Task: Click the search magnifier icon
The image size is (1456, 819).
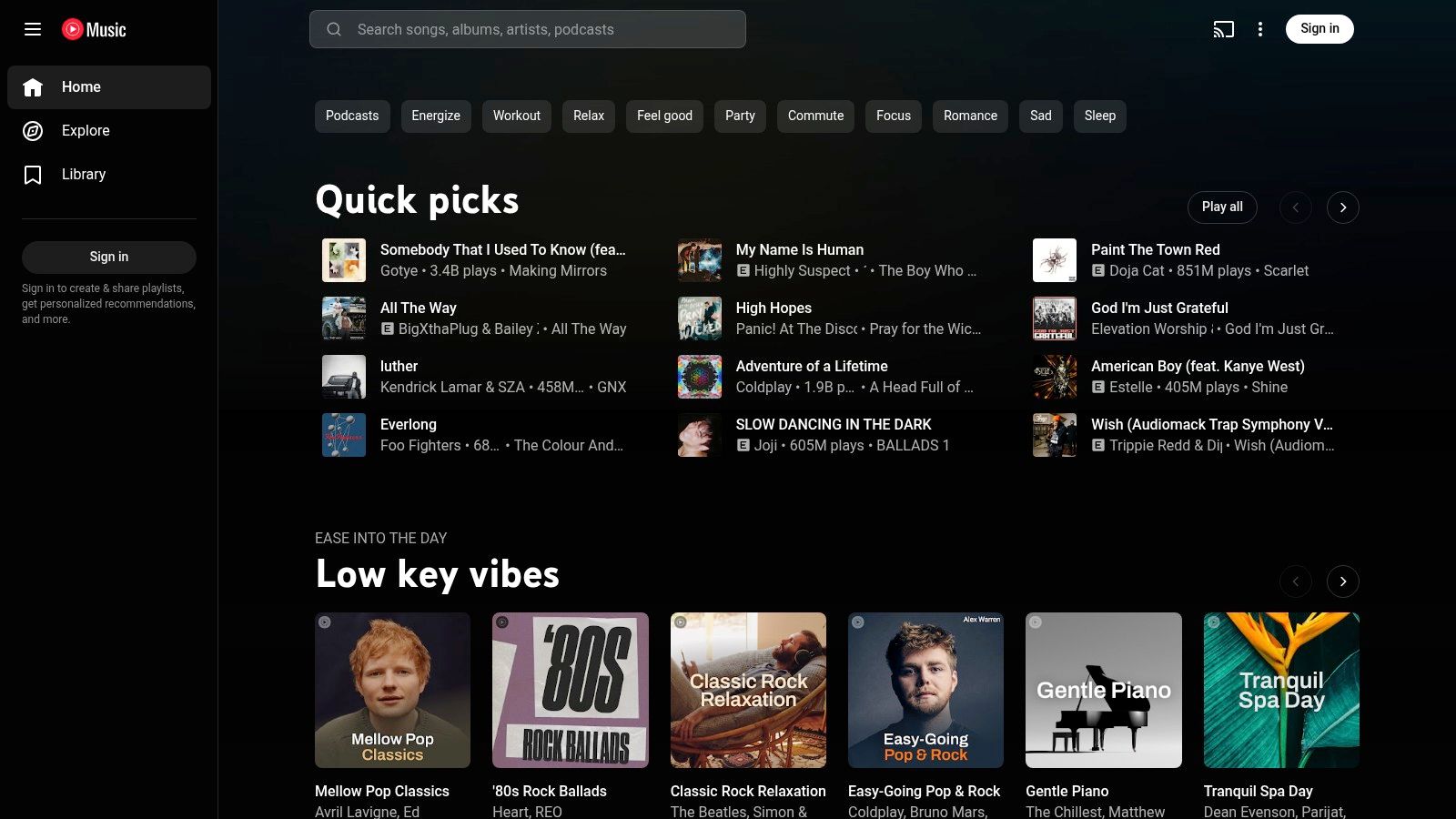Action: (x=334, y=29)
